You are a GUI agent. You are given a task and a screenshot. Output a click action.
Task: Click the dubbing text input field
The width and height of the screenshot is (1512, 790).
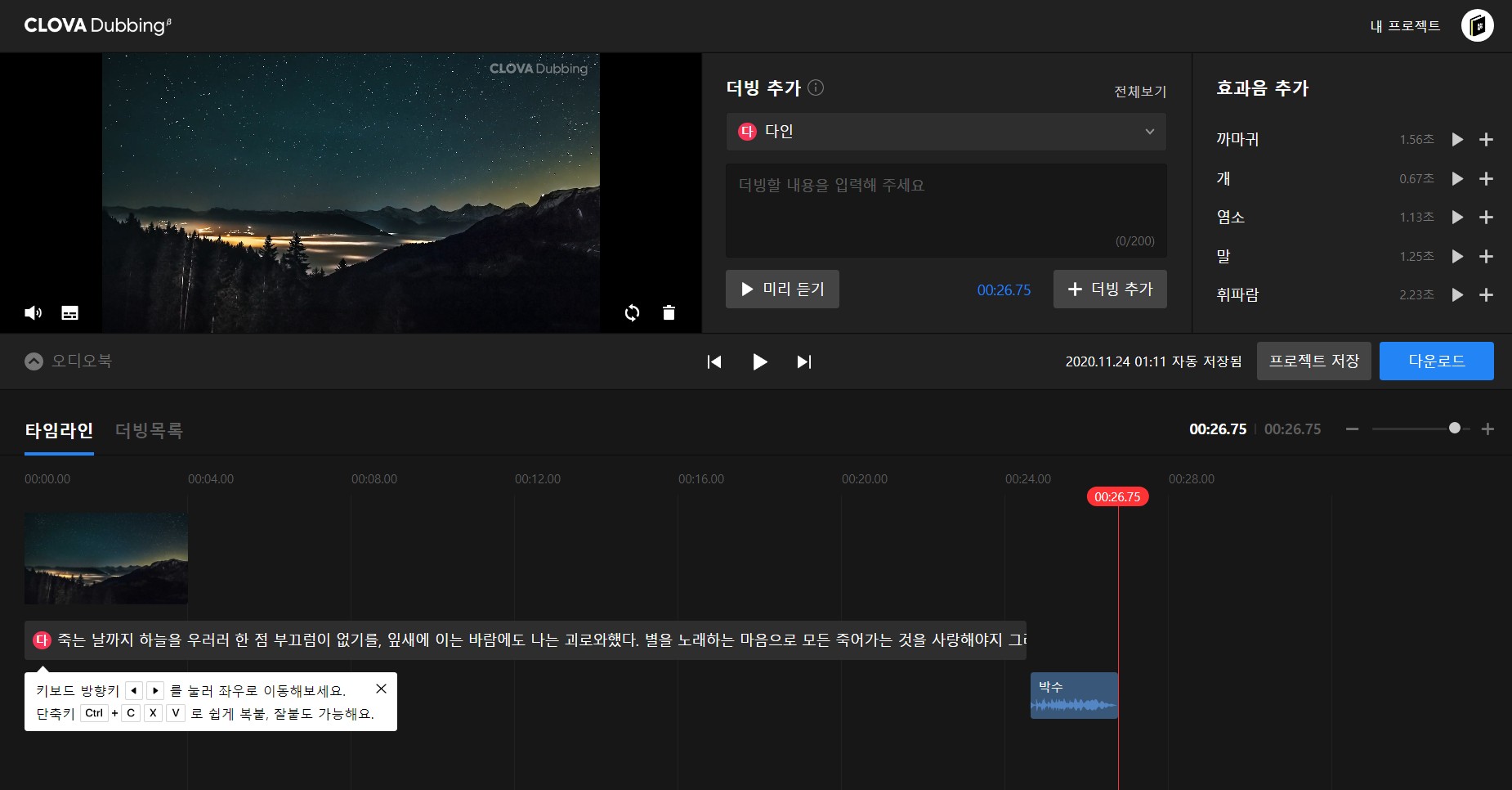coord(946,210)
